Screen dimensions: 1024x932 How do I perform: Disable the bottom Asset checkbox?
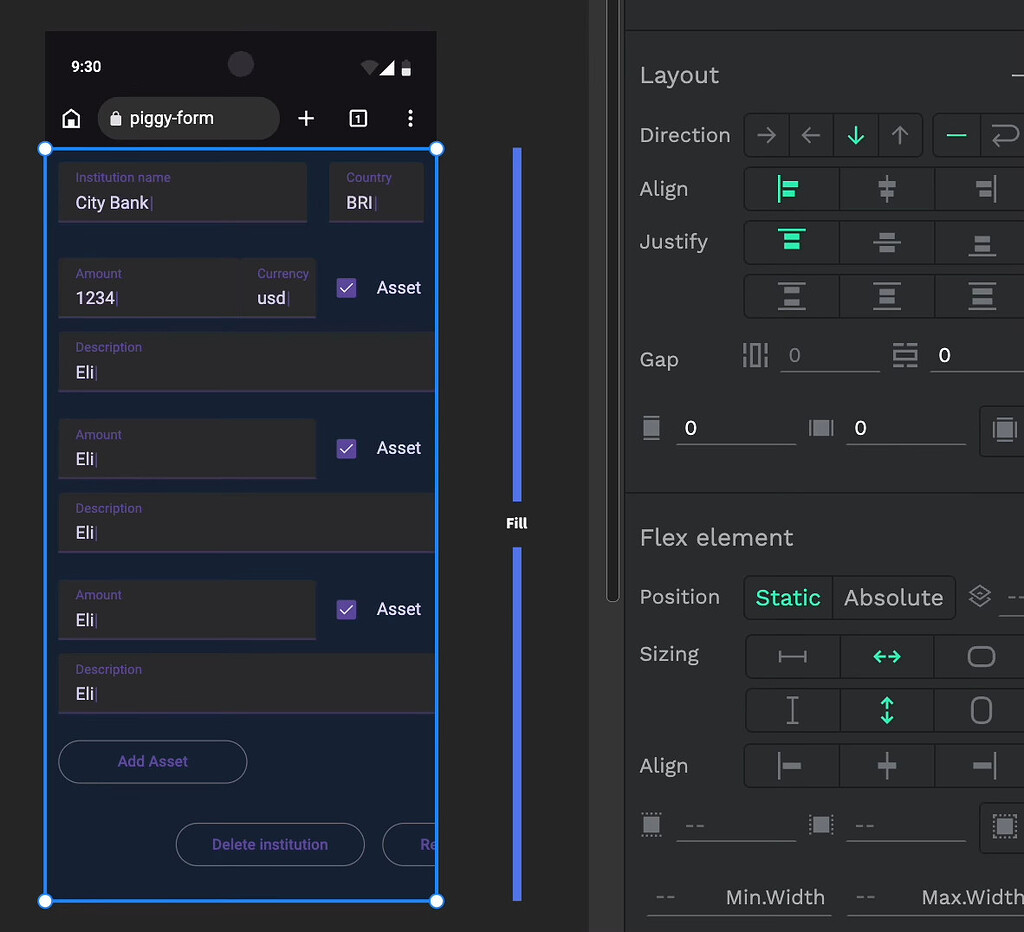click(x=346, y=609)
